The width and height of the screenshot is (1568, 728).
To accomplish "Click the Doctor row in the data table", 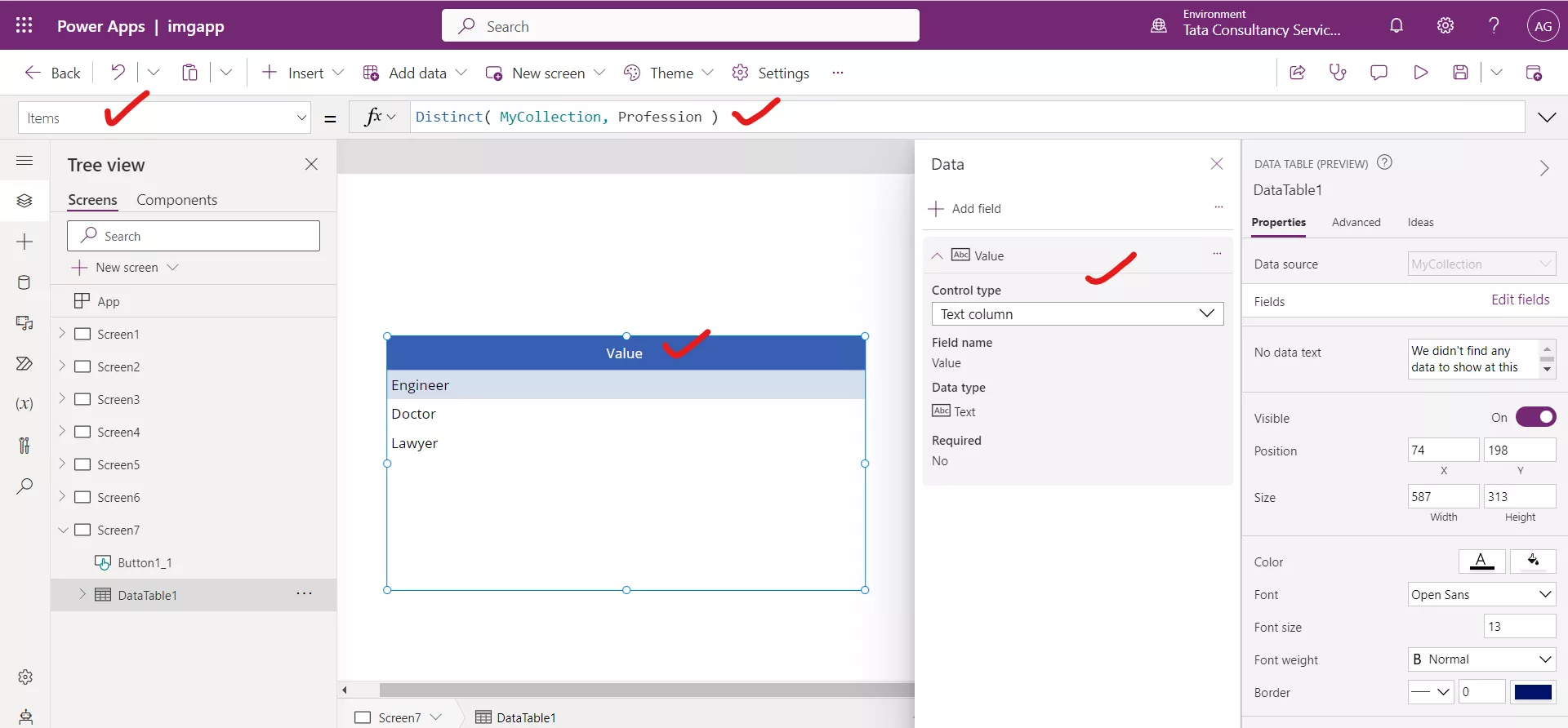I will point(626,414).
